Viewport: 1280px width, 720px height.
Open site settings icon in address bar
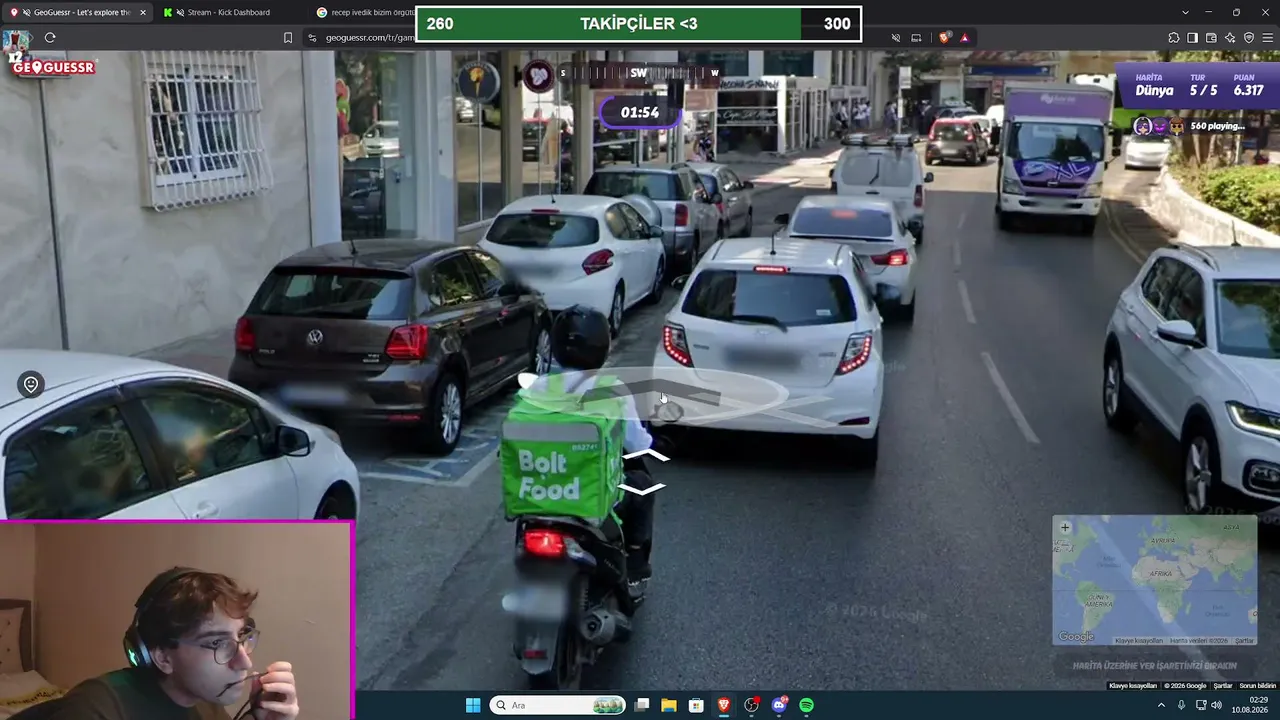point(312,38)
